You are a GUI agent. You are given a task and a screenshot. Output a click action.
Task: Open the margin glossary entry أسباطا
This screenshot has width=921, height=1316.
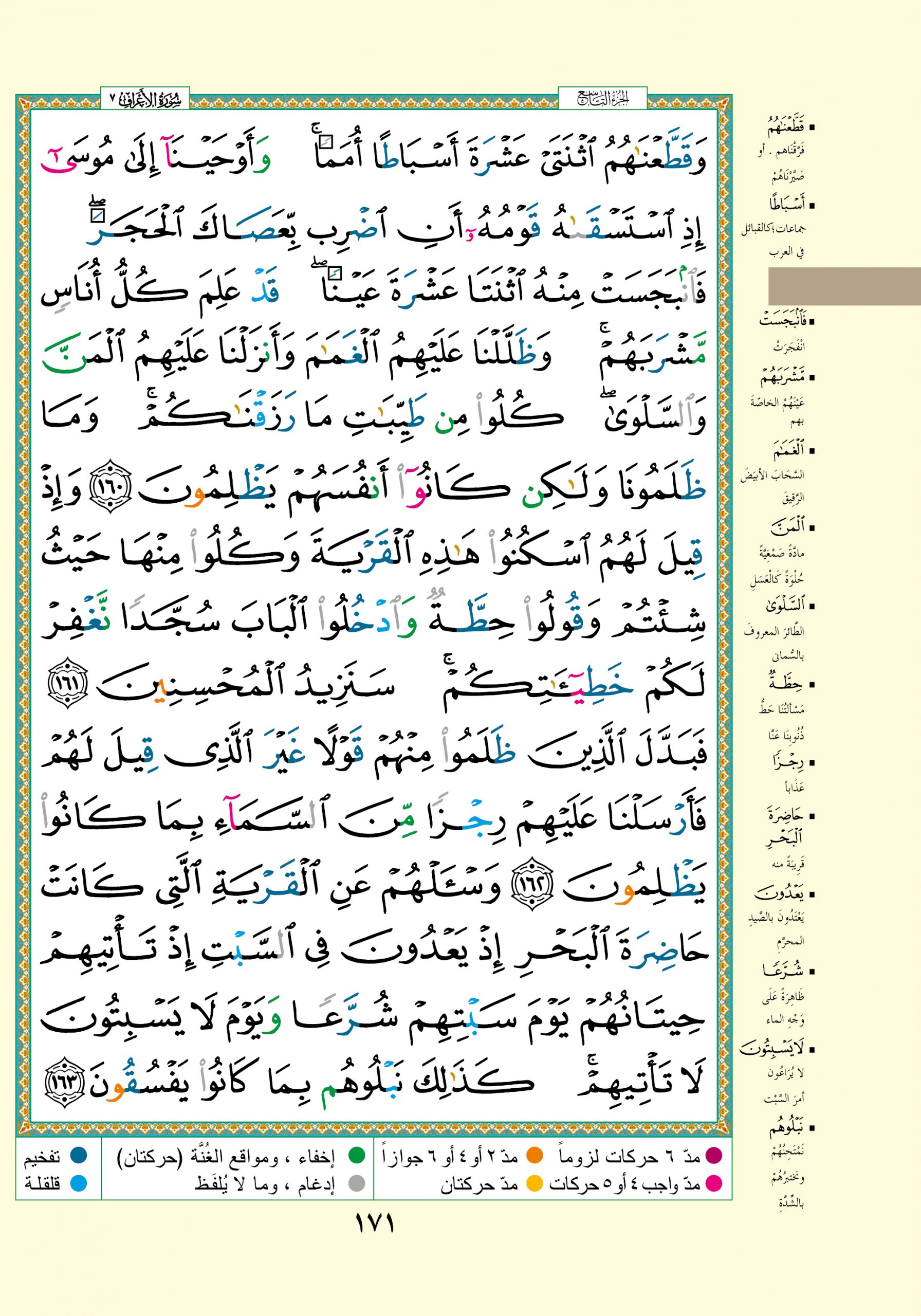787,204
